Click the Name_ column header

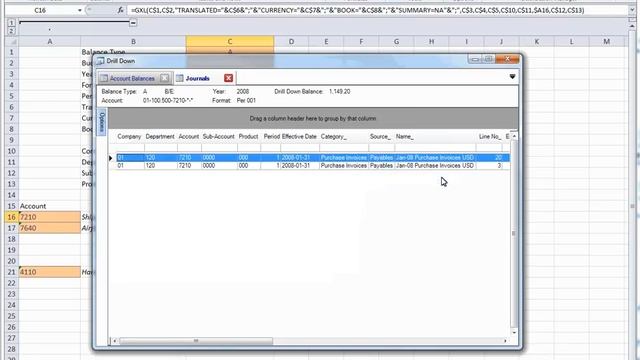tap(405, 136)
